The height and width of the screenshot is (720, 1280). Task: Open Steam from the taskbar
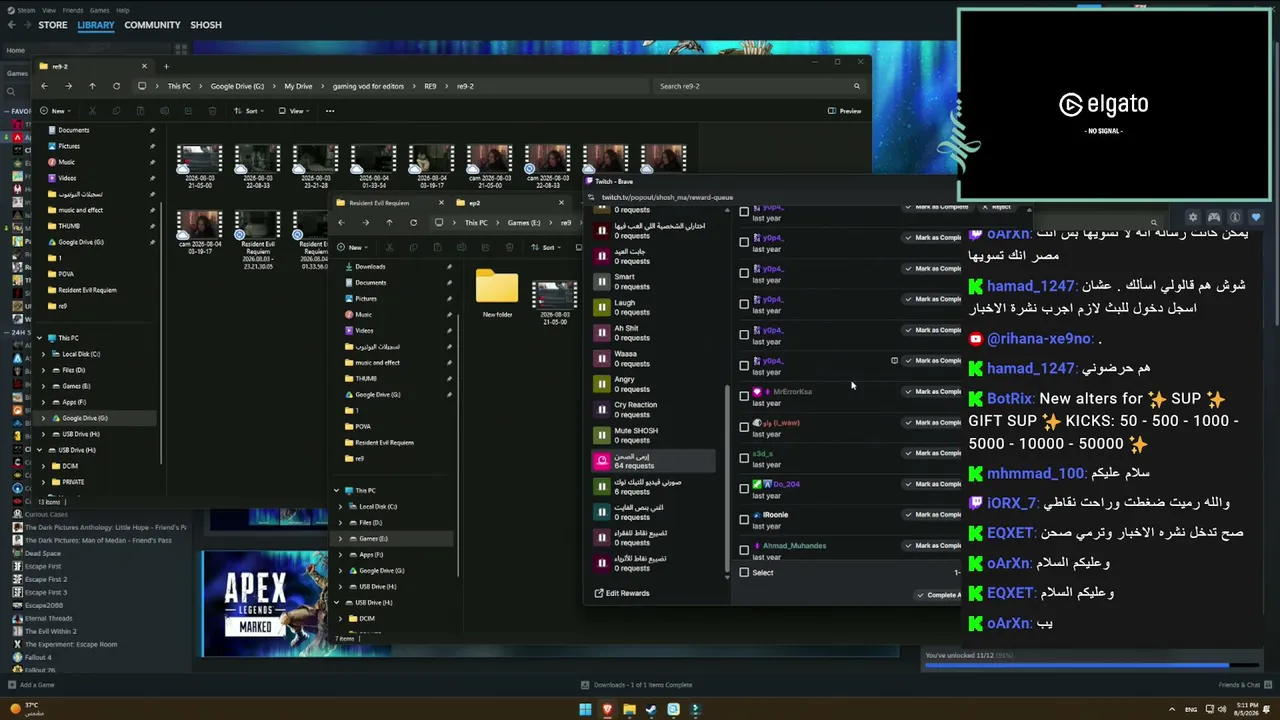pos(651,710)
